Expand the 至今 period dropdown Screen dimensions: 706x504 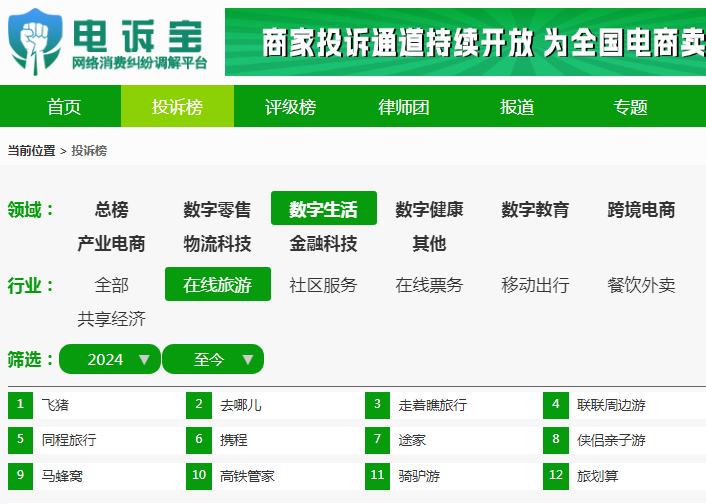213,359
